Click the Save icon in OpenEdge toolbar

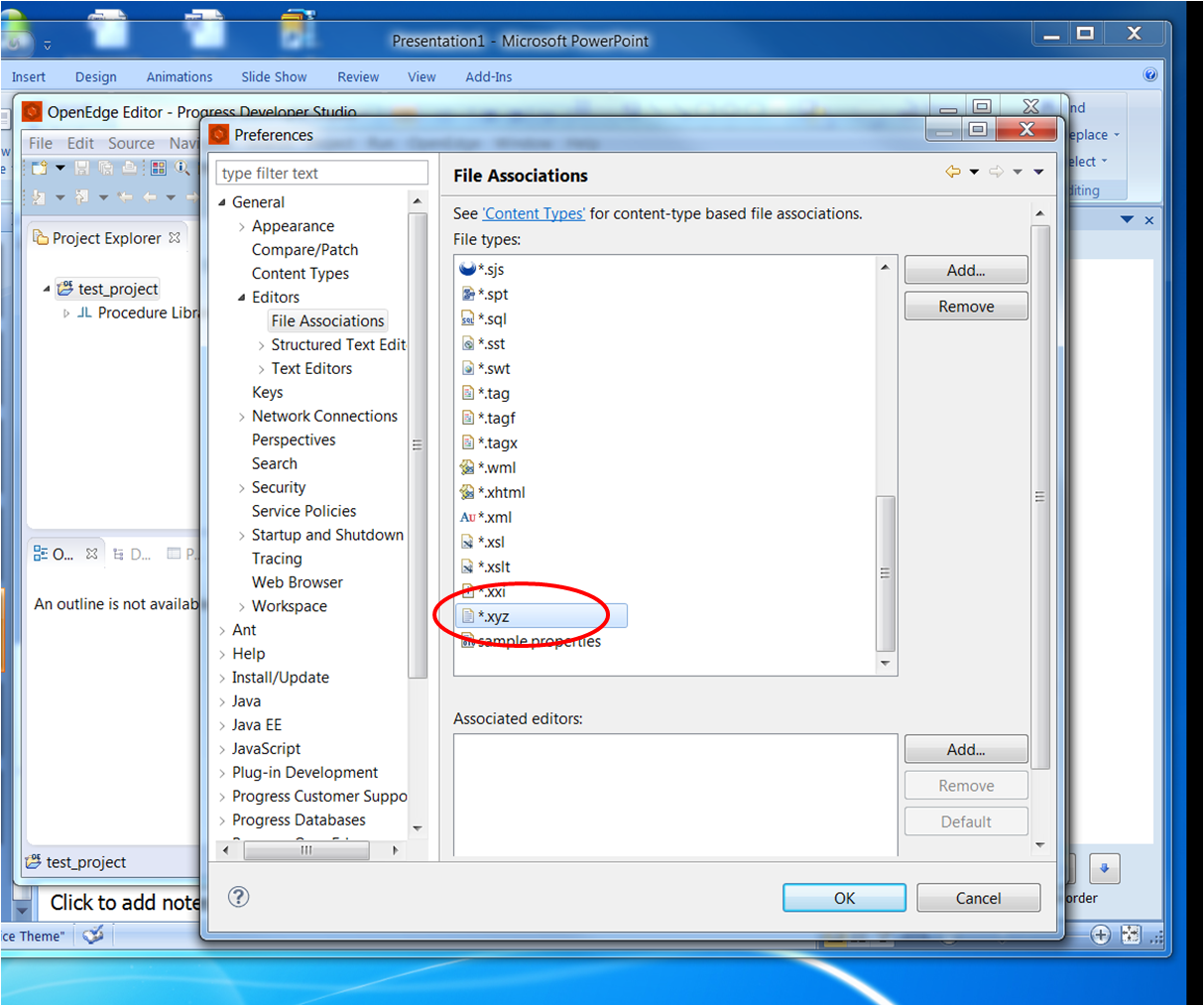coord(82,168)
